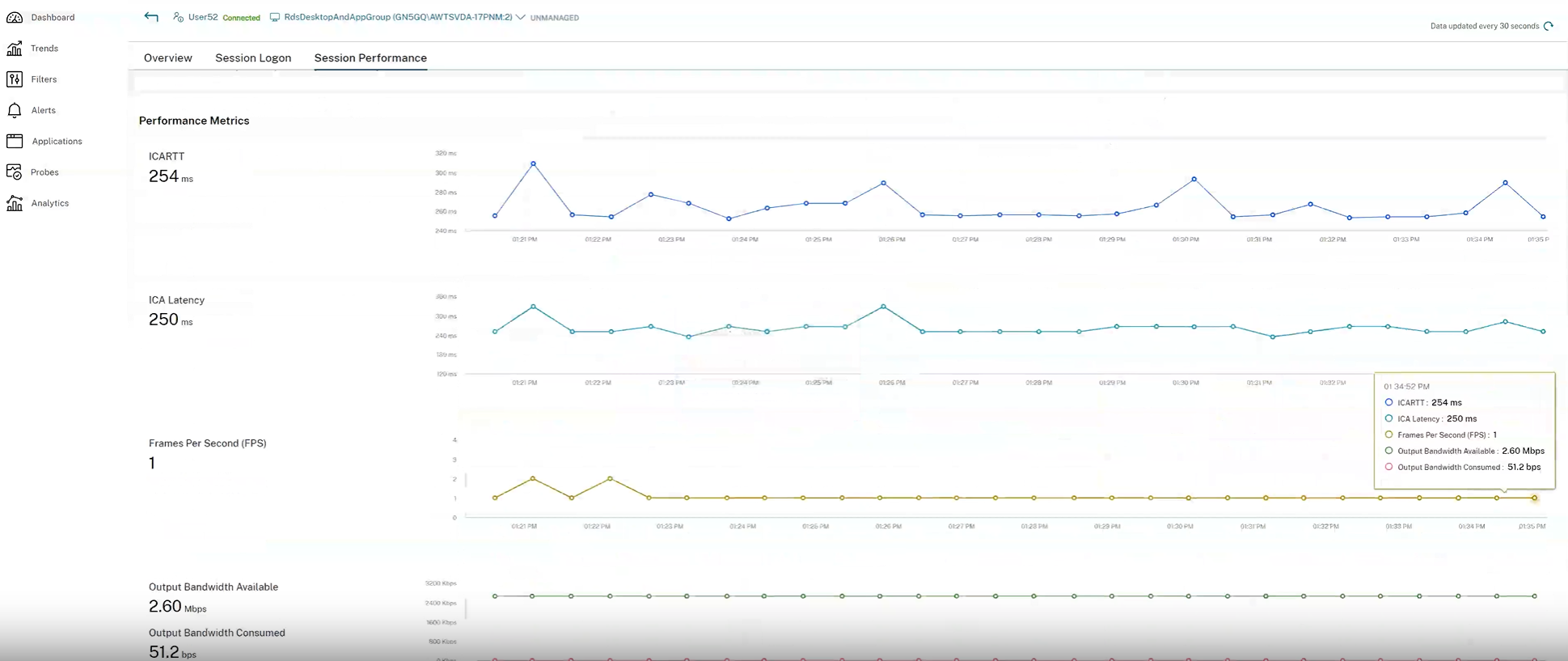Click the ICA Latency peak near 01:26 PM
Viewport: 1568px width, 661px height.
pyautogui.click(x=883, y=307)
